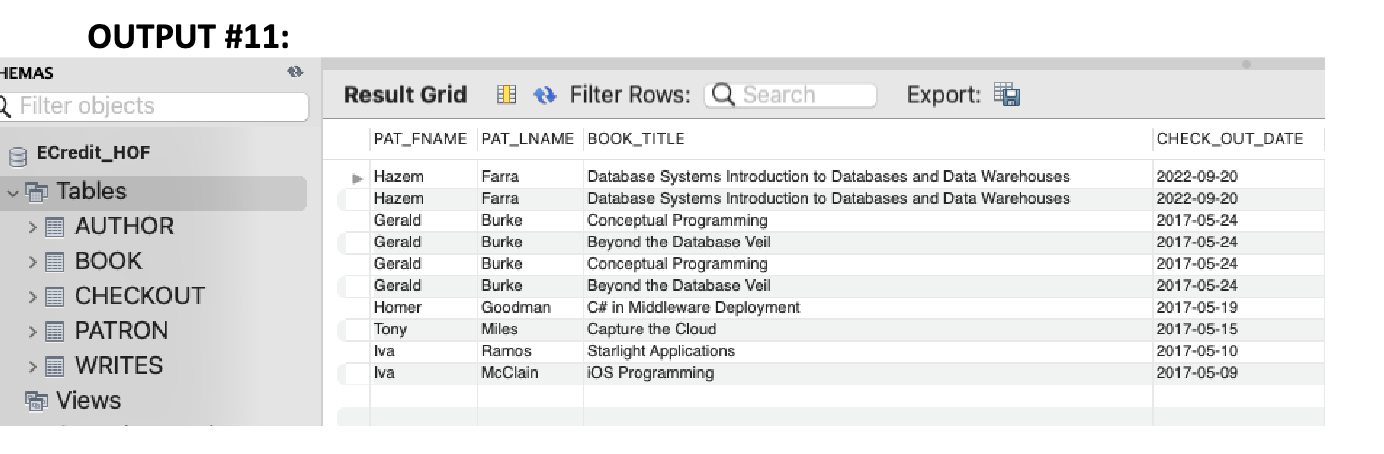Expand the CHECKOUT table node
This screenshot has width=1384, height=454.
[34, 296]
